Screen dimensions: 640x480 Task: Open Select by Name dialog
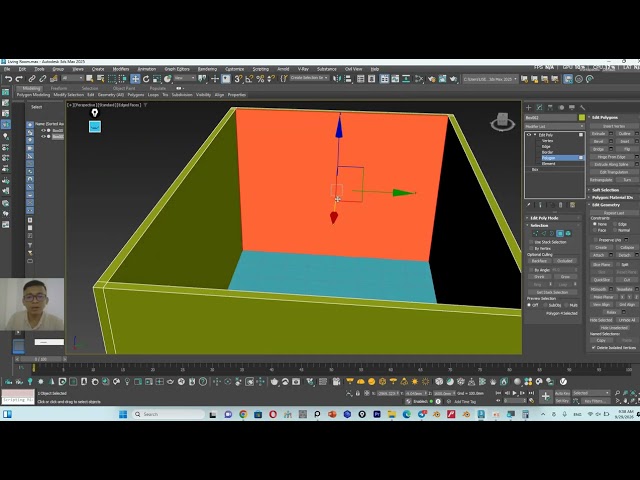pyautogui.click(x=100, y=79)
